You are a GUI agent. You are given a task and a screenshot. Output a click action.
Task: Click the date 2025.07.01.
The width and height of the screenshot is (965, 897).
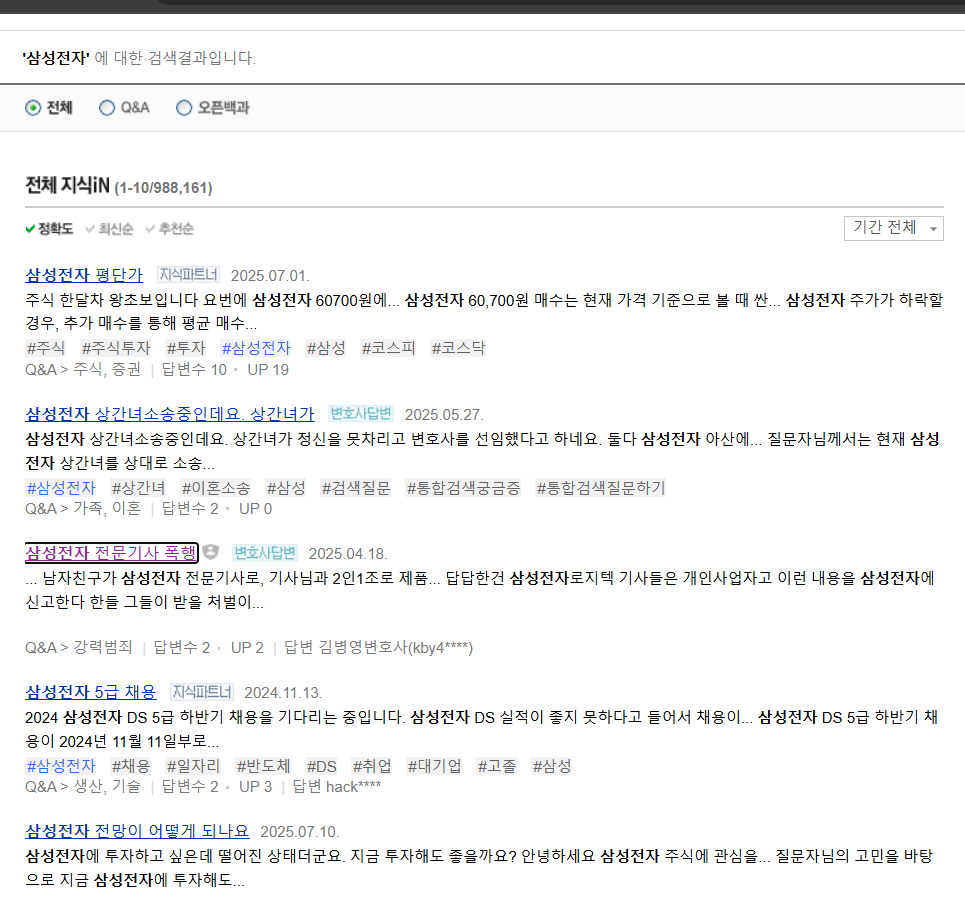coord(270,276)
